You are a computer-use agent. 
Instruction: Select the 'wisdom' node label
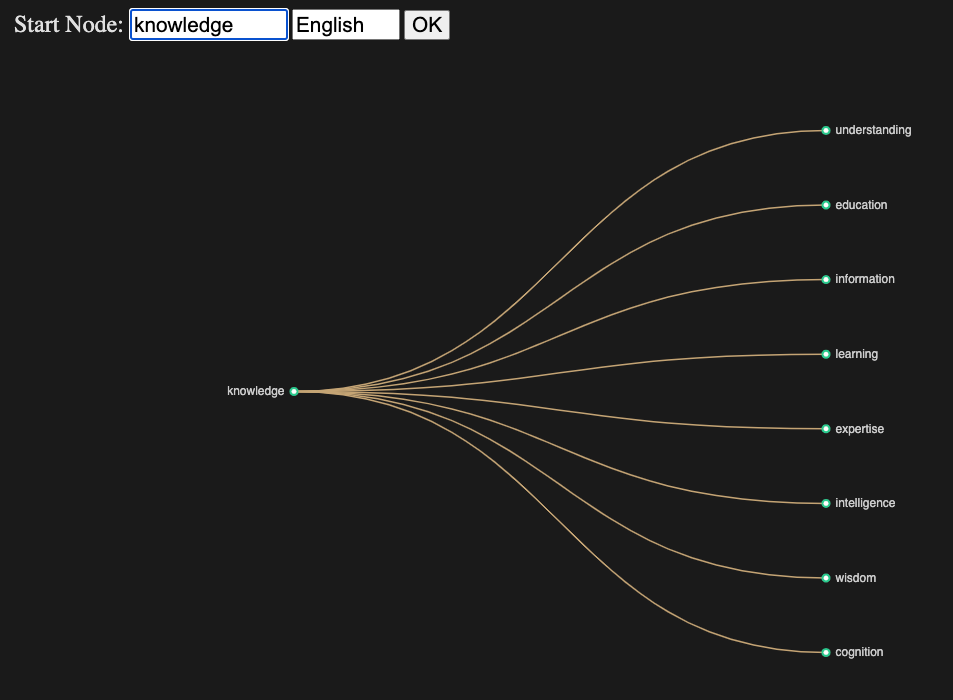[855, 578]
